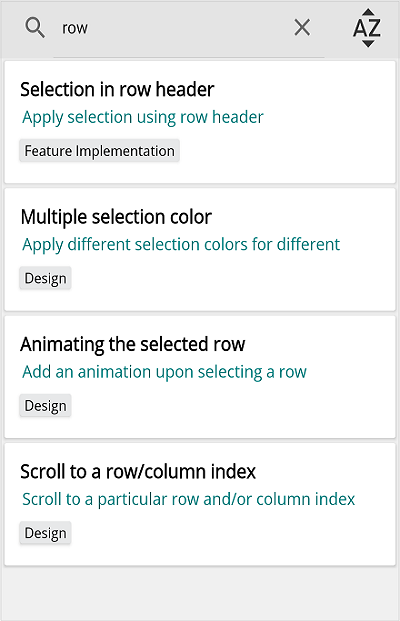The height and width of the screenshot is (621, 400).
Task: Open 'Animating the selected row' title
Action: click(133, 344)
